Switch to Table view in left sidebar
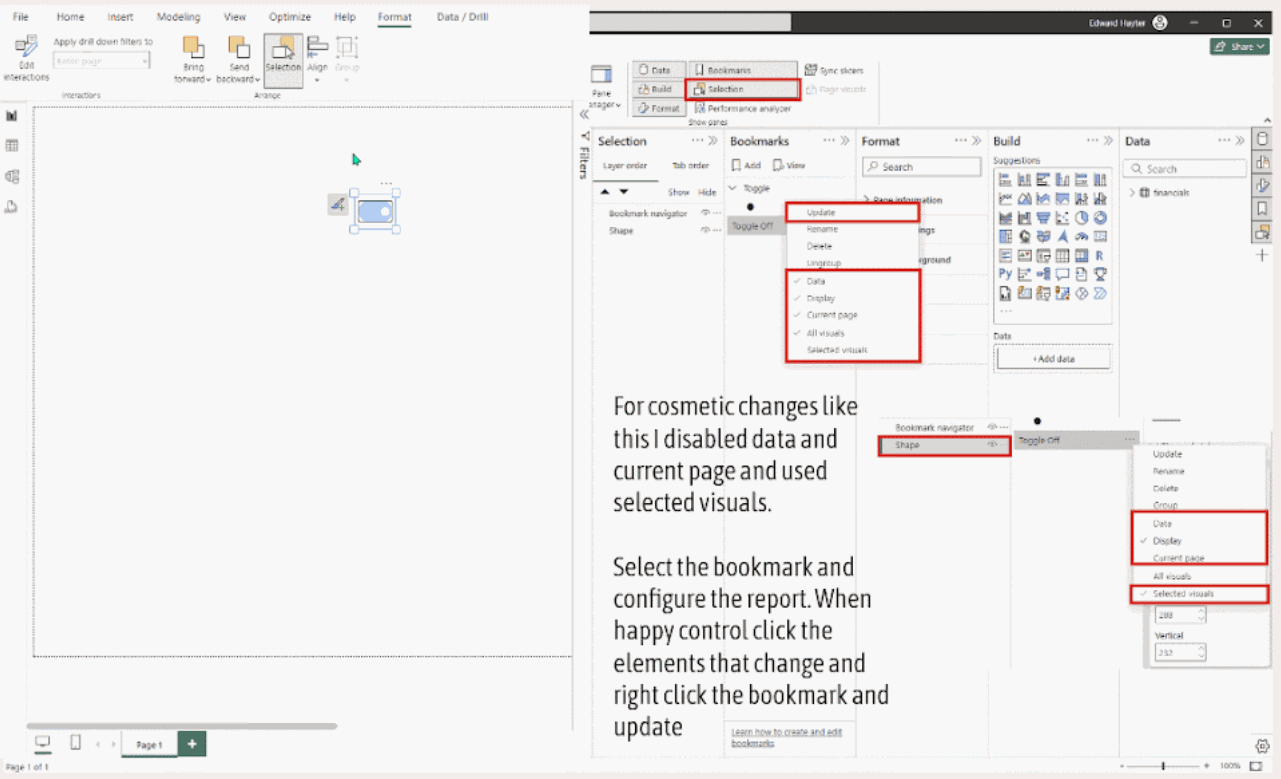The height and width of the screenshot is (779, 1281). [12, 146]
